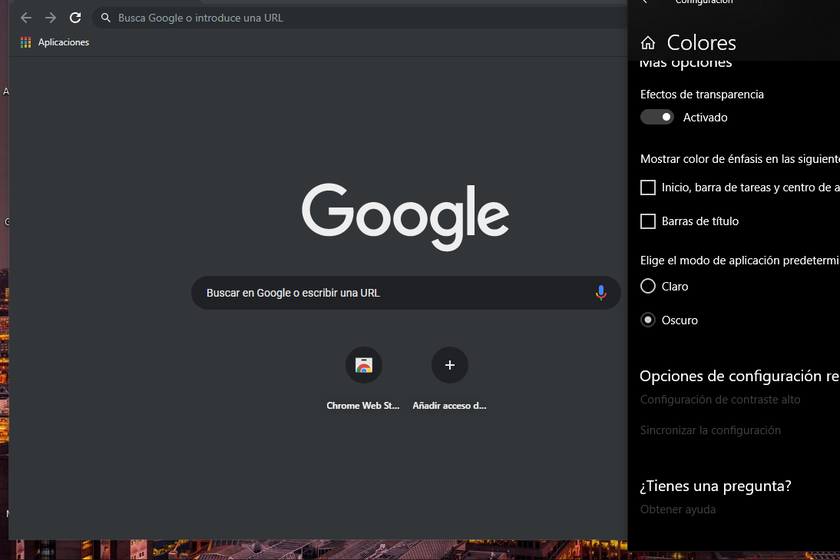840x560 pixels.
Task: Check Inicio, barra de tareas option
Action: point(648,187)
